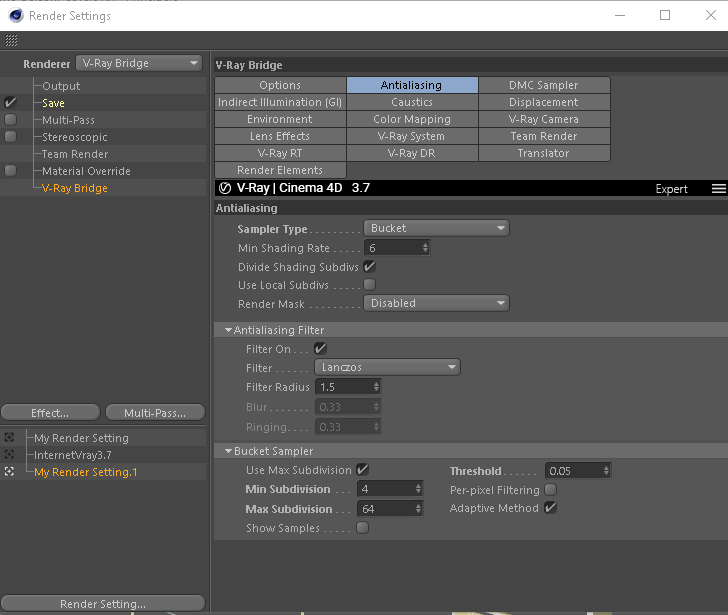Image resolution: width=728 pixels, height=615 pixels.
Task: Maximize the Render Settings window
Action: click(x=665, y=15)
